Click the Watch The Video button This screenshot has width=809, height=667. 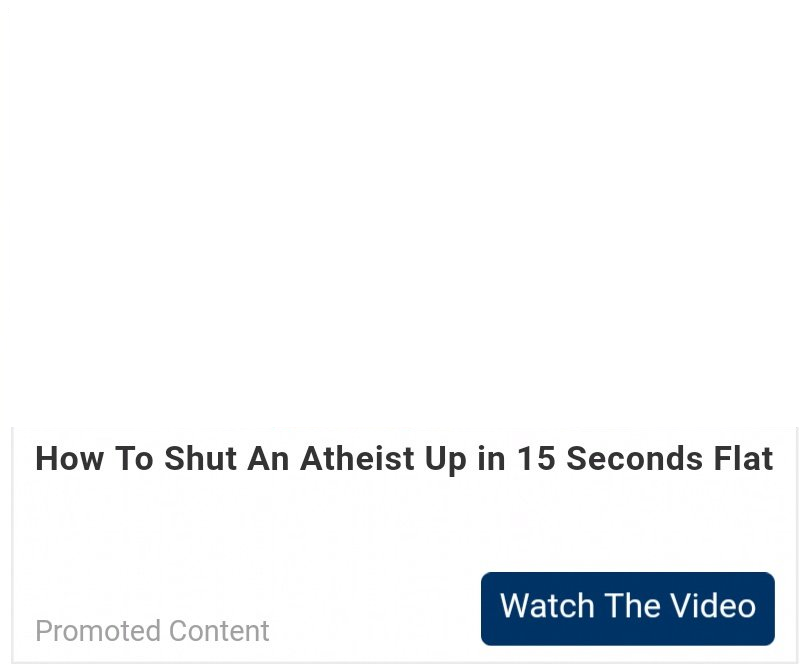(x=627, y=608)
